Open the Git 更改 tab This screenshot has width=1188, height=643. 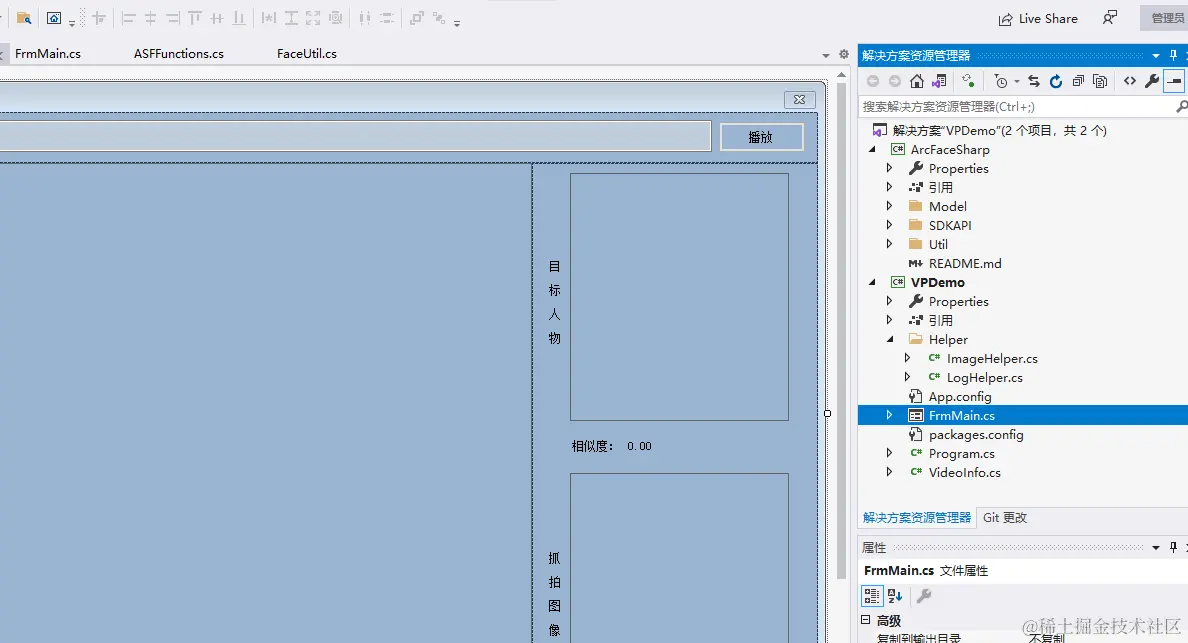click(1005, 517)
